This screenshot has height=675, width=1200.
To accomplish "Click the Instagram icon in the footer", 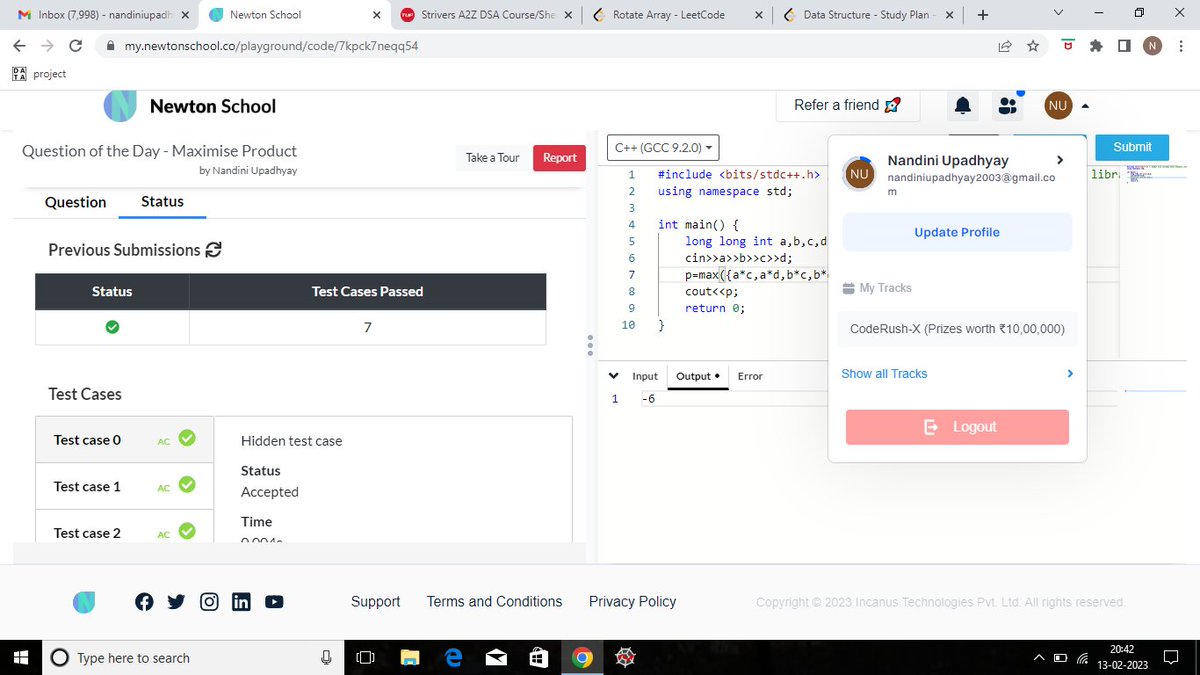I will pyautogui.click(x=209, y=601).
